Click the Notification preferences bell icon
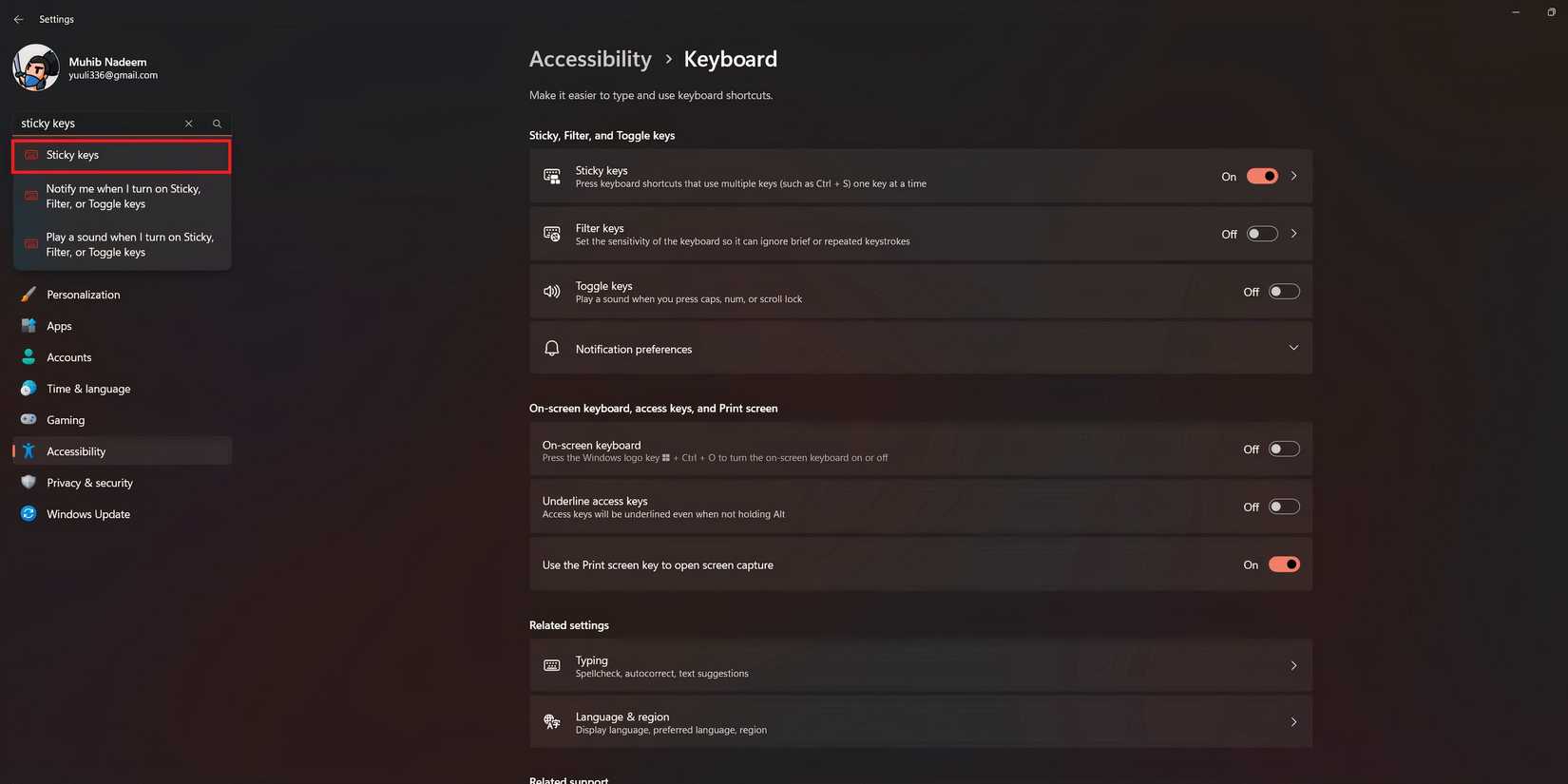1568x784 pixels. [x=551, y=348]
